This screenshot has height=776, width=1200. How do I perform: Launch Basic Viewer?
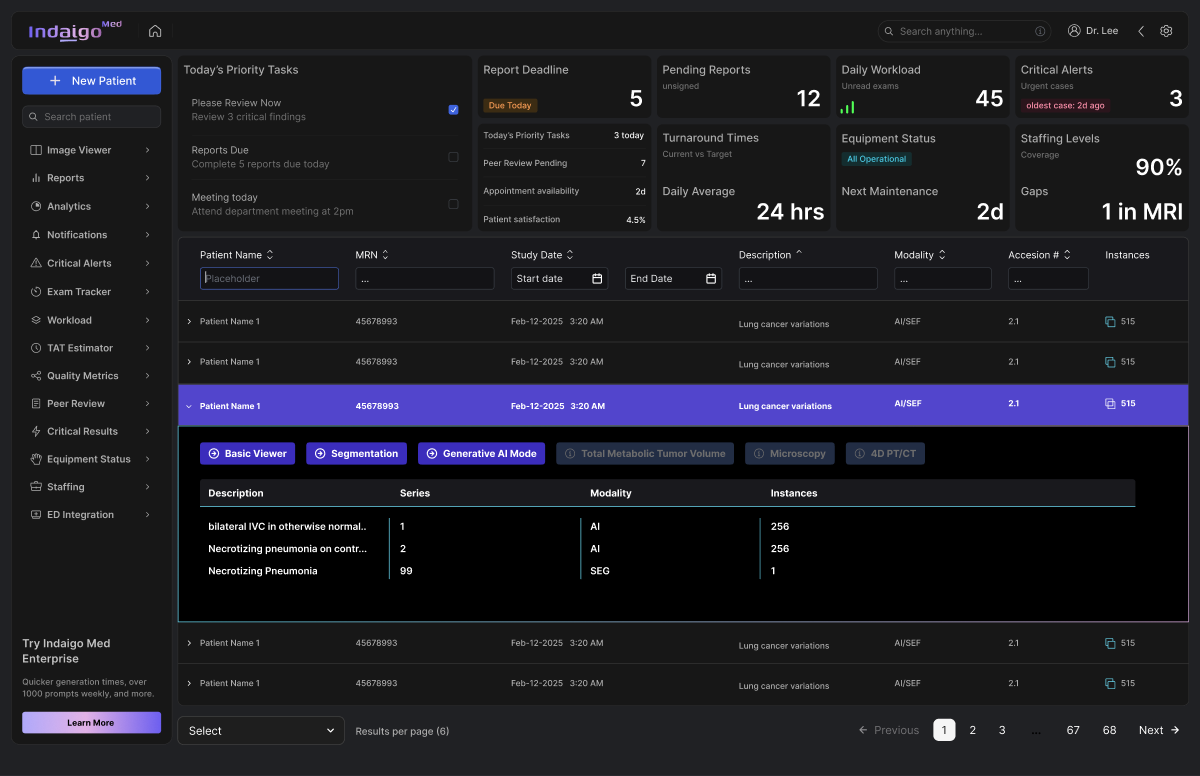(247, 454)
